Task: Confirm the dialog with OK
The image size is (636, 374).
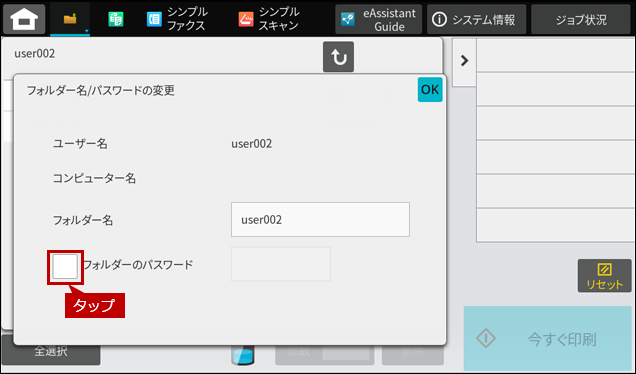Action: 430,90
